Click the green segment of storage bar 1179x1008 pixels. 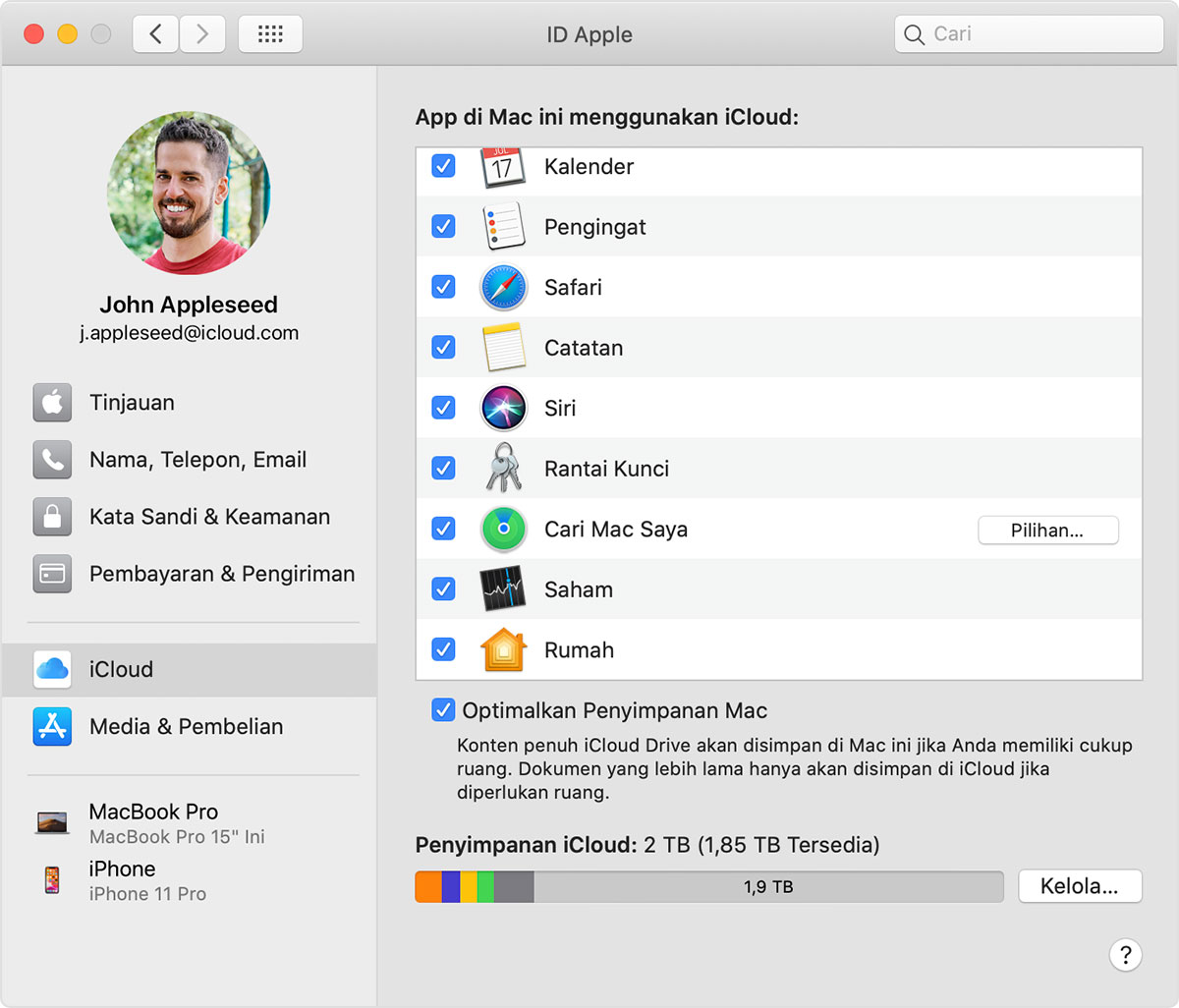[x=485, y=886]
